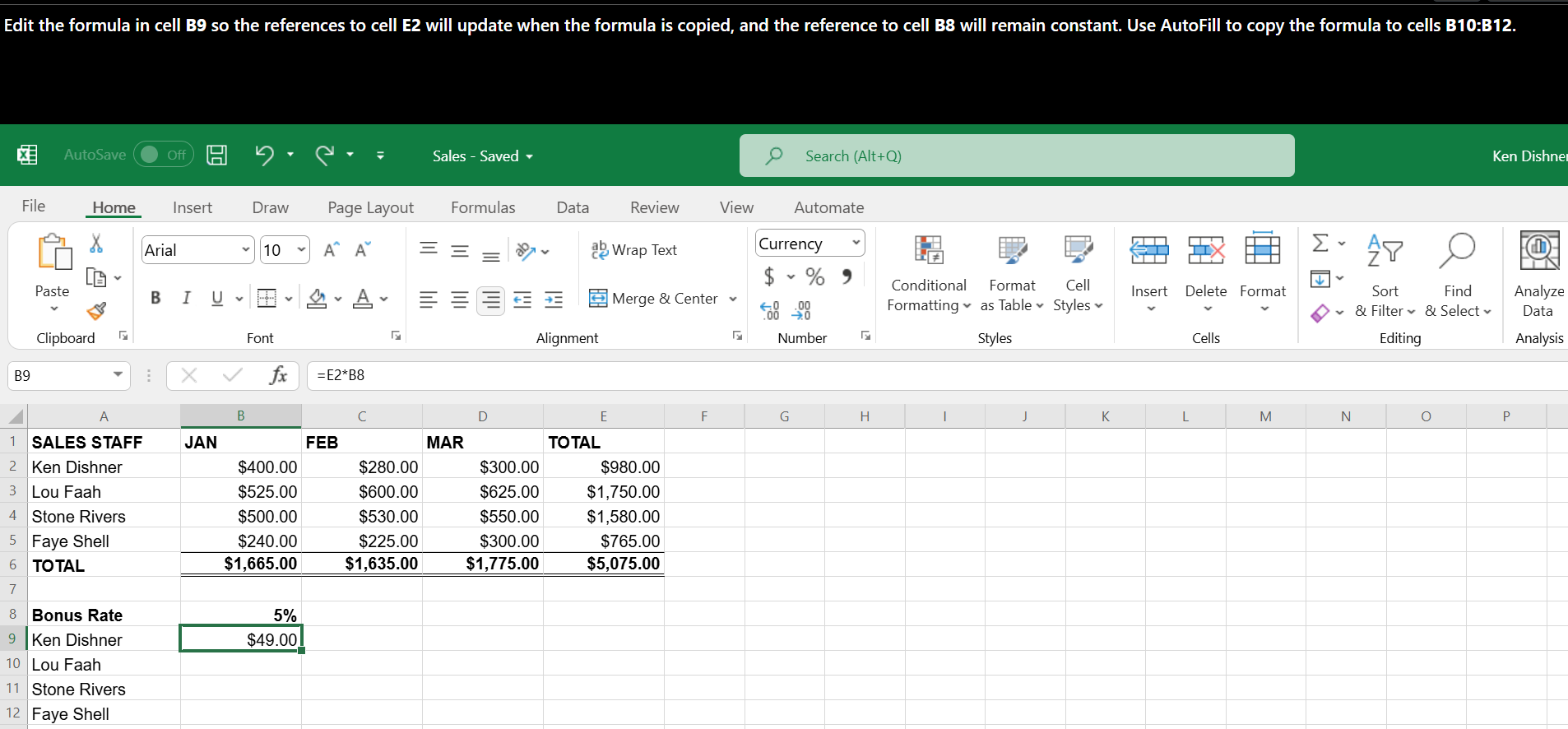Image resolution: width=1568 pixels, height=729 pixels.
Task: Decrease font size with smaller A
Action: click(363, 249)
